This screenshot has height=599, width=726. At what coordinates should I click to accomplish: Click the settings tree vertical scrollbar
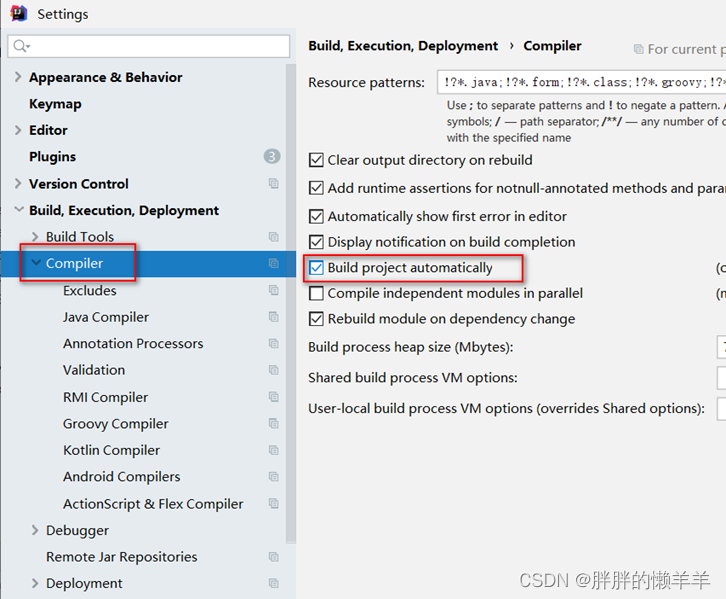[x=291, y=303]
